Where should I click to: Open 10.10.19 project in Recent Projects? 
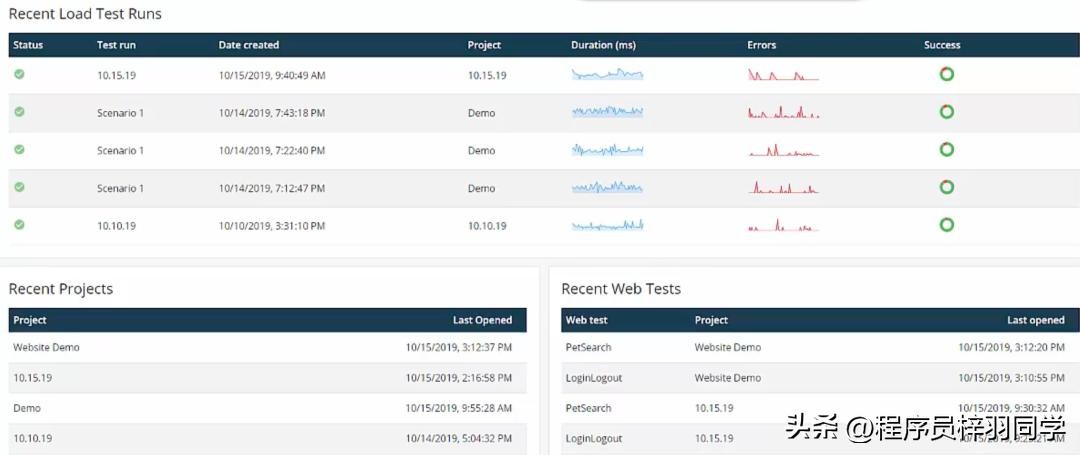coord(32,438)
